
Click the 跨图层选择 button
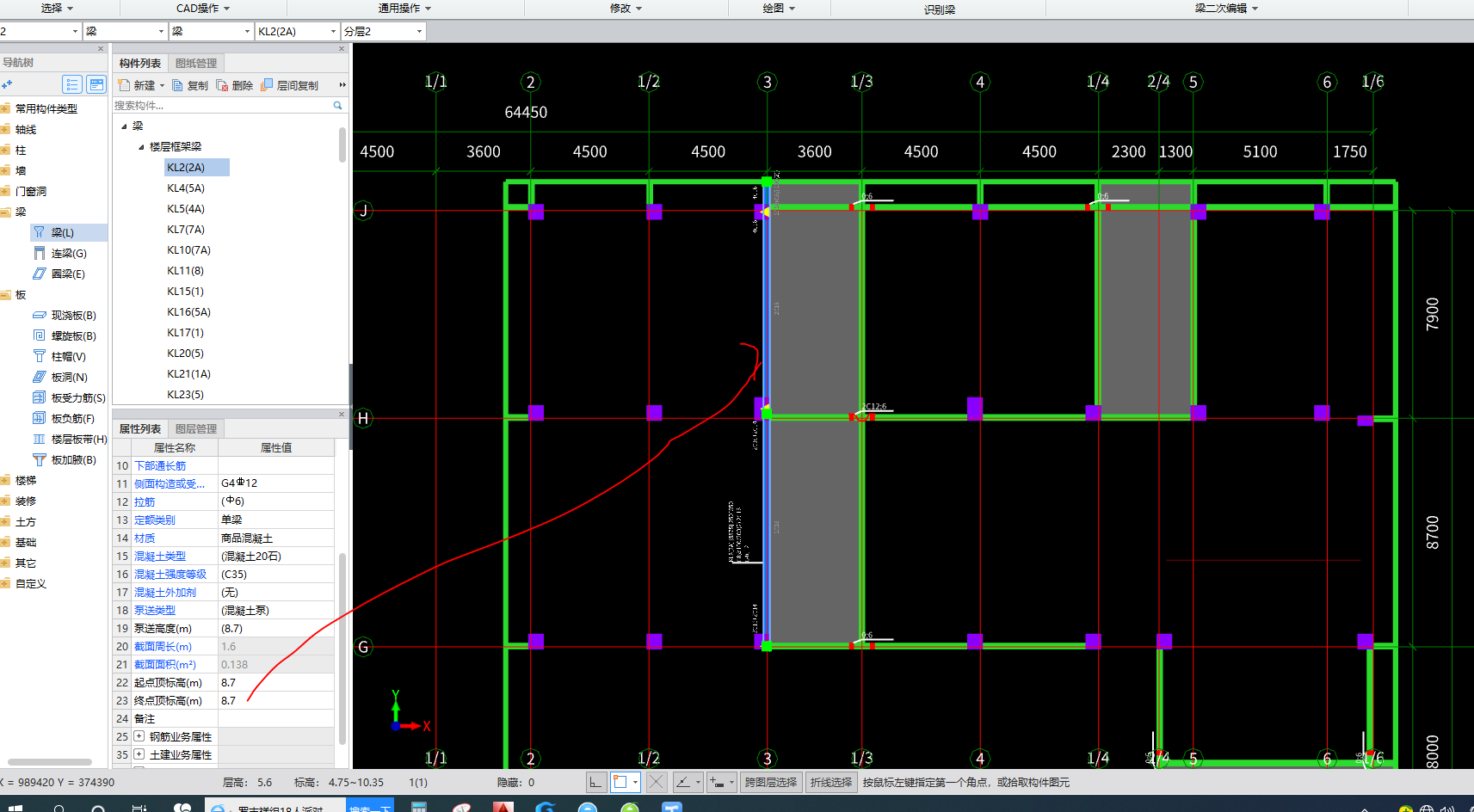tap(771, 782)
